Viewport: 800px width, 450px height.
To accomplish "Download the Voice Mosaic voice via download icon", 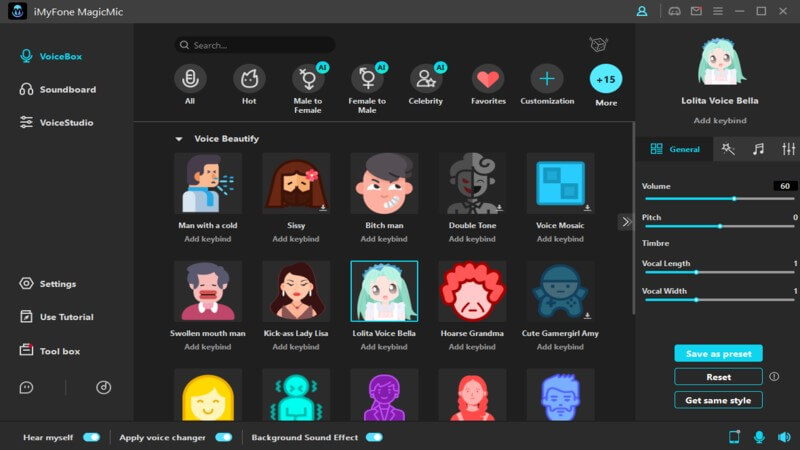I will pyautogui.click(x=587, y=208).
